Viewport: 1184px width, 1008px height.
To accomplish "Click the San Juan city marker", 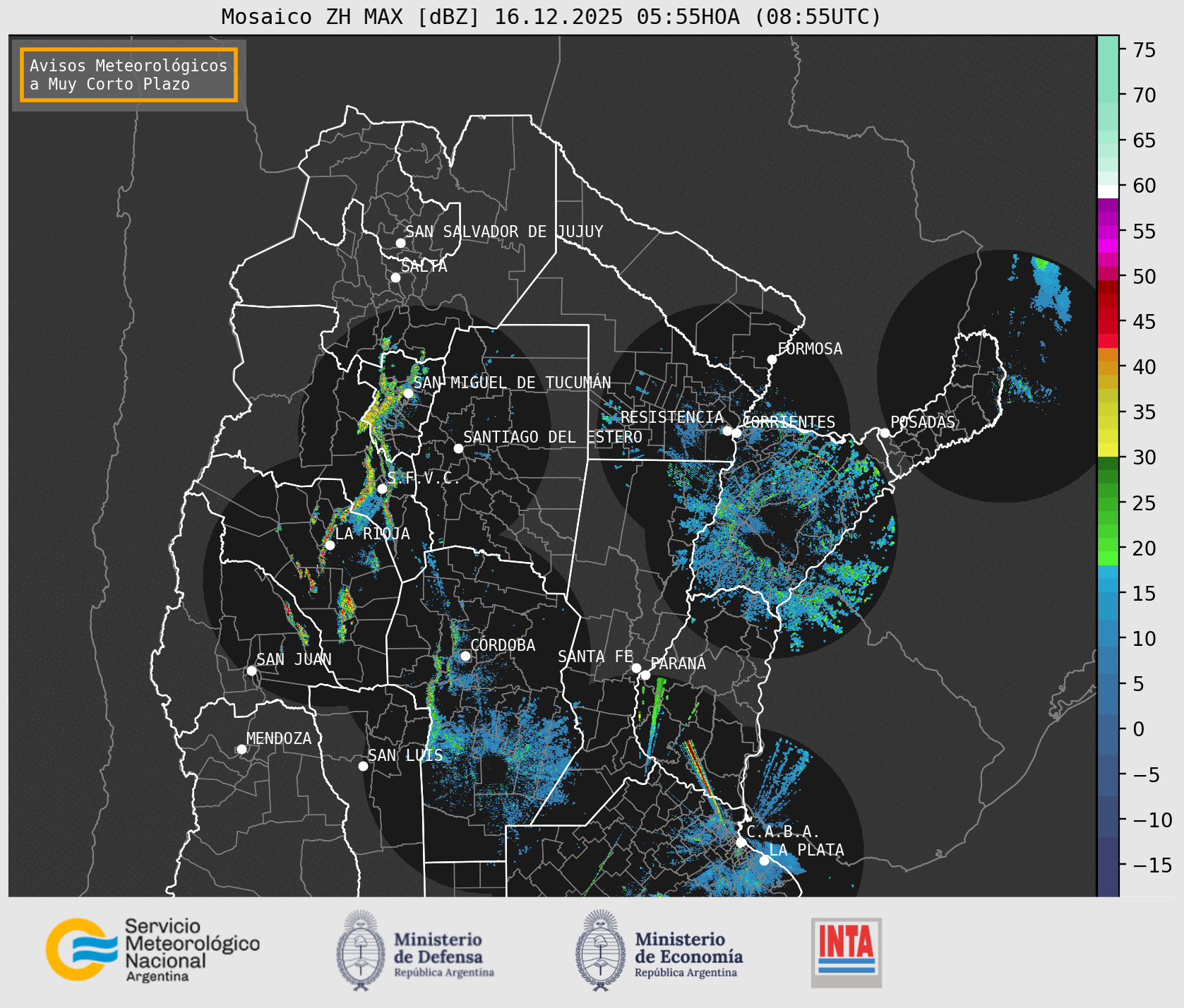I will pyautogui.click(x=251, y=671).
